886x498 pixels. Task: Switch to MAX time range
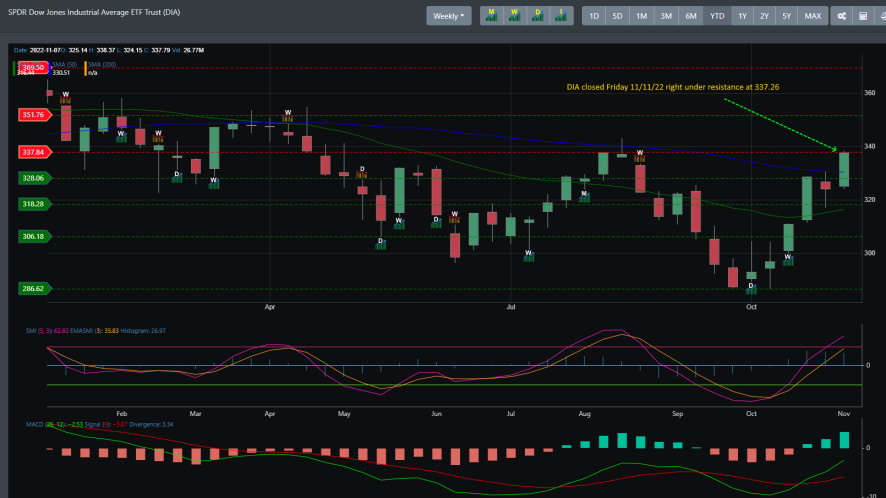pos(813,16)
